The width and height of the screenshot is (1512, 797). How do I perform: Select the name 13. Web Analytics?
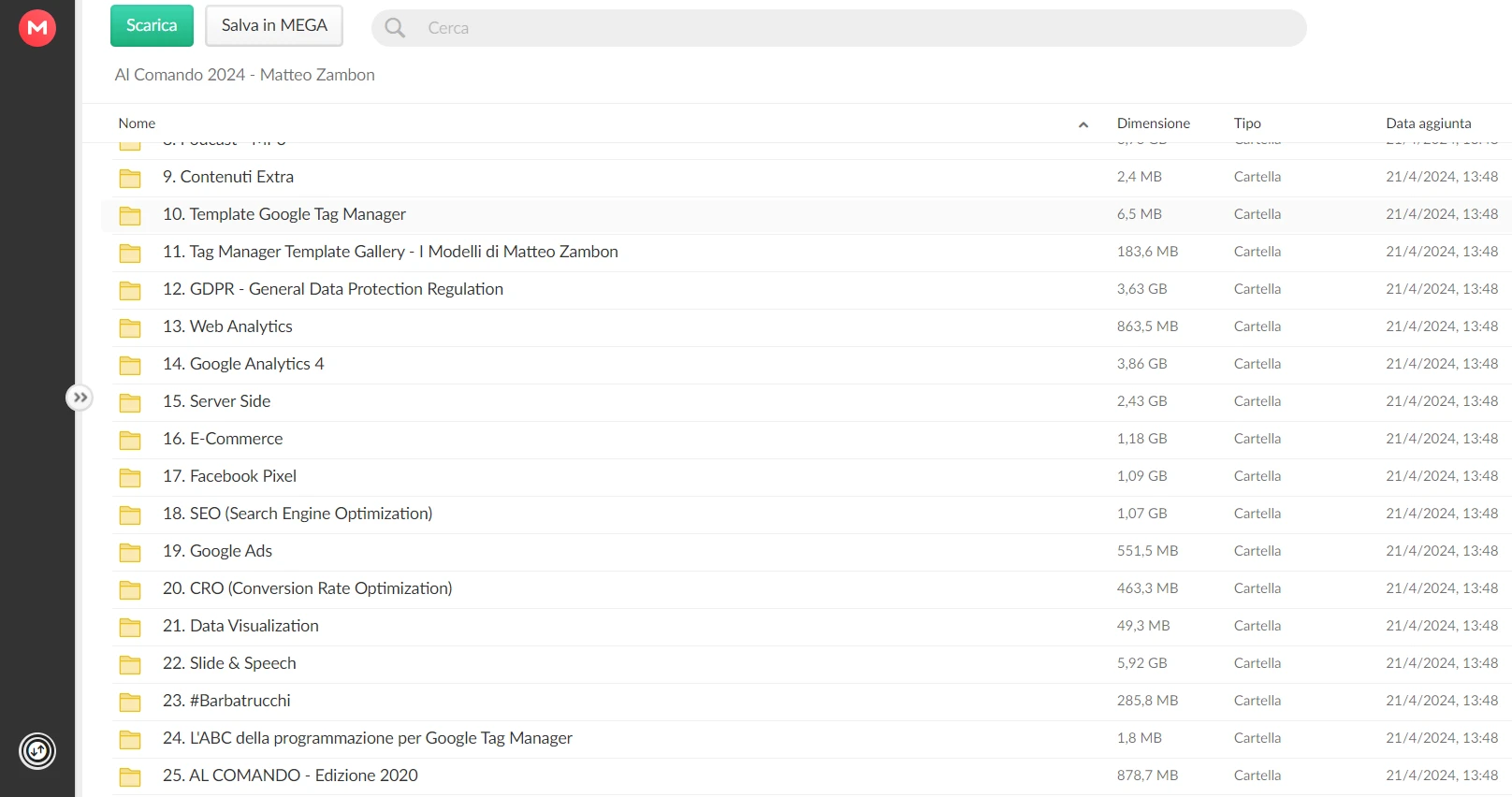[227, 326]
